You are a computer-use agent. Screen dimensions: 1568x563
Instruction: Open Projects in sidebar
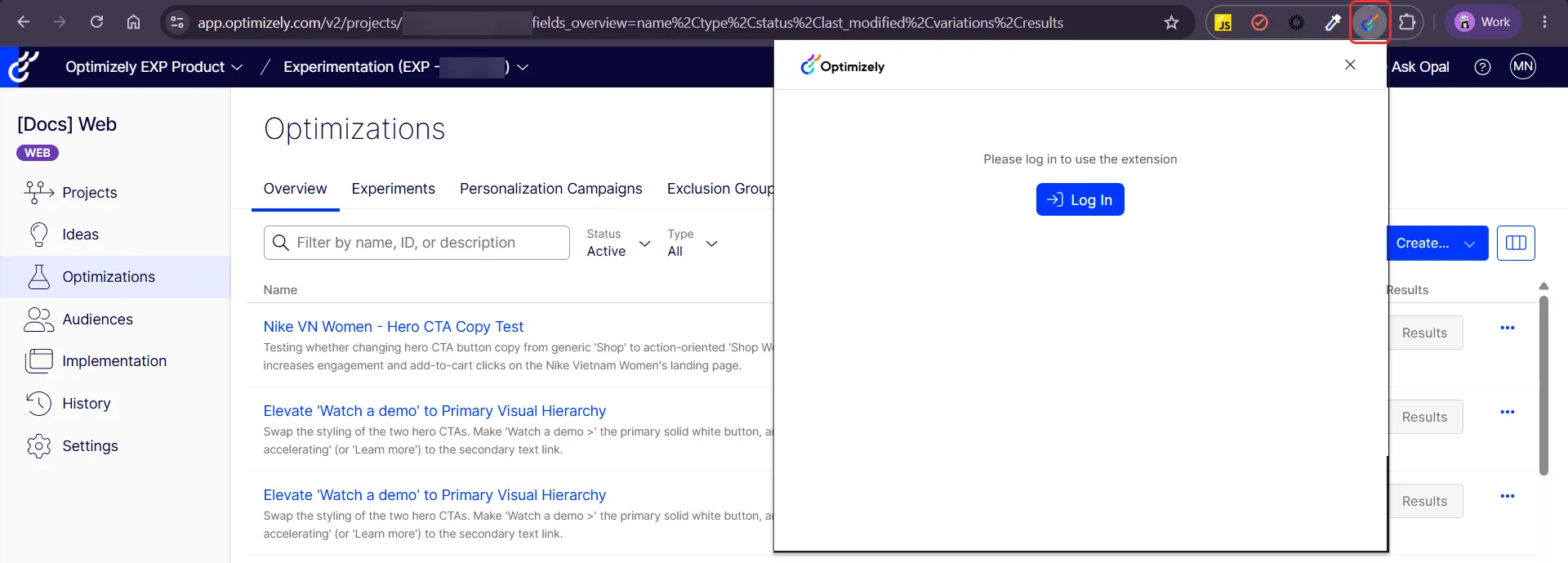115,193
